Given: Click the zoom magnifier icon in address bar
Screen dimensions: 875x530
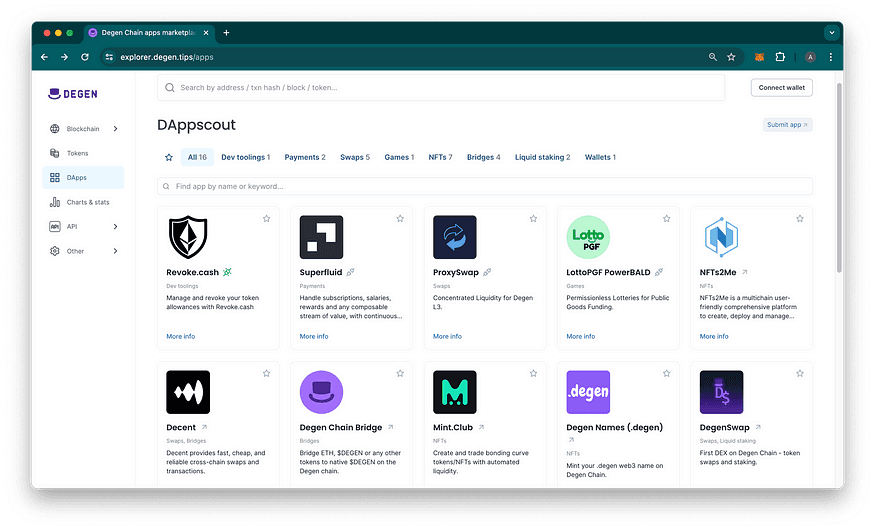Looking at the screenshot, I should 713,57.
